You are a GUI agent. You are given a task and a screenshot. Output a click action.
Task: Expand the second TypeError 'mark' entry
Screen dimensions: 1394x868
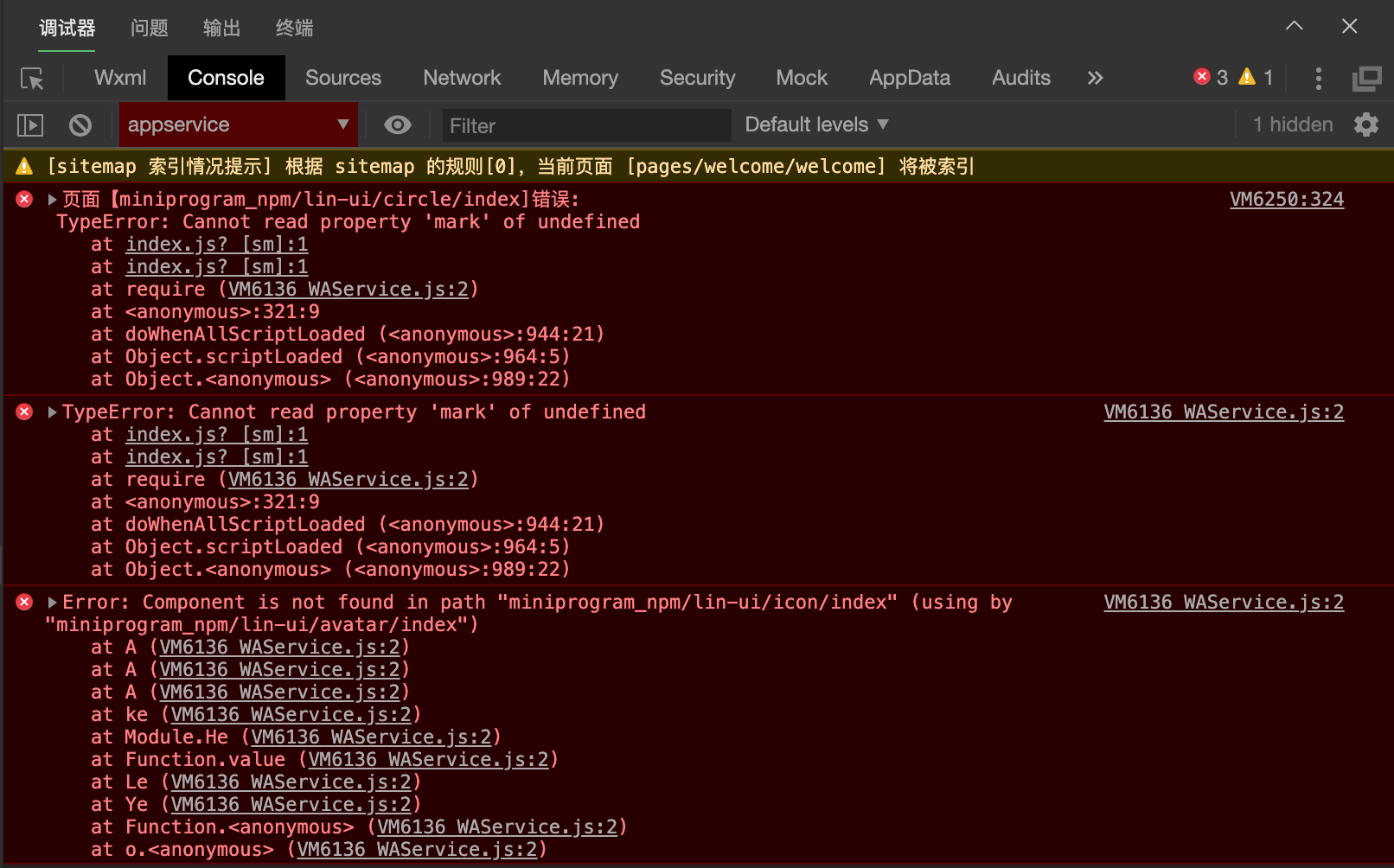point(52,412)
